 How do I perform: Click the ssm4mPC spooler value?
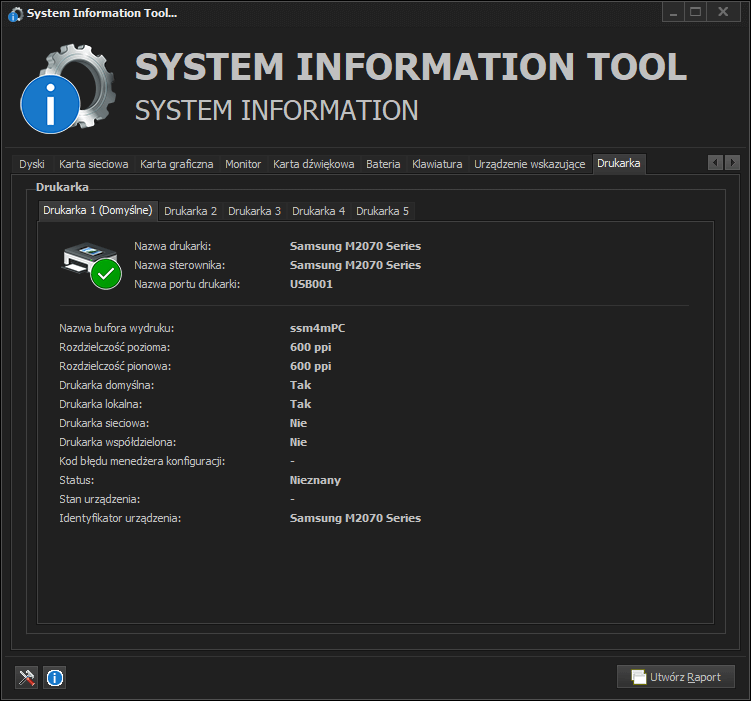click(317, 328)
